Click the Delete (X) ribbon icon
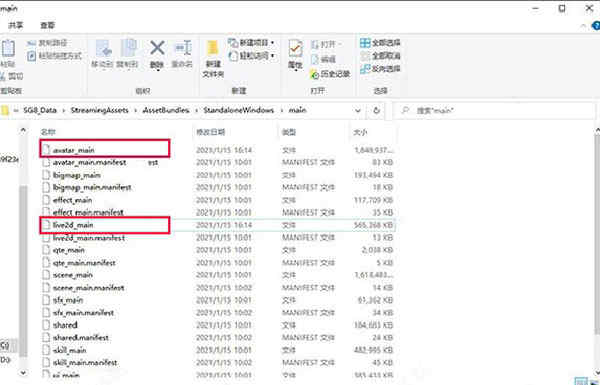Image resolution: width=600 pixels, height=385 pixels. (157, 49)
